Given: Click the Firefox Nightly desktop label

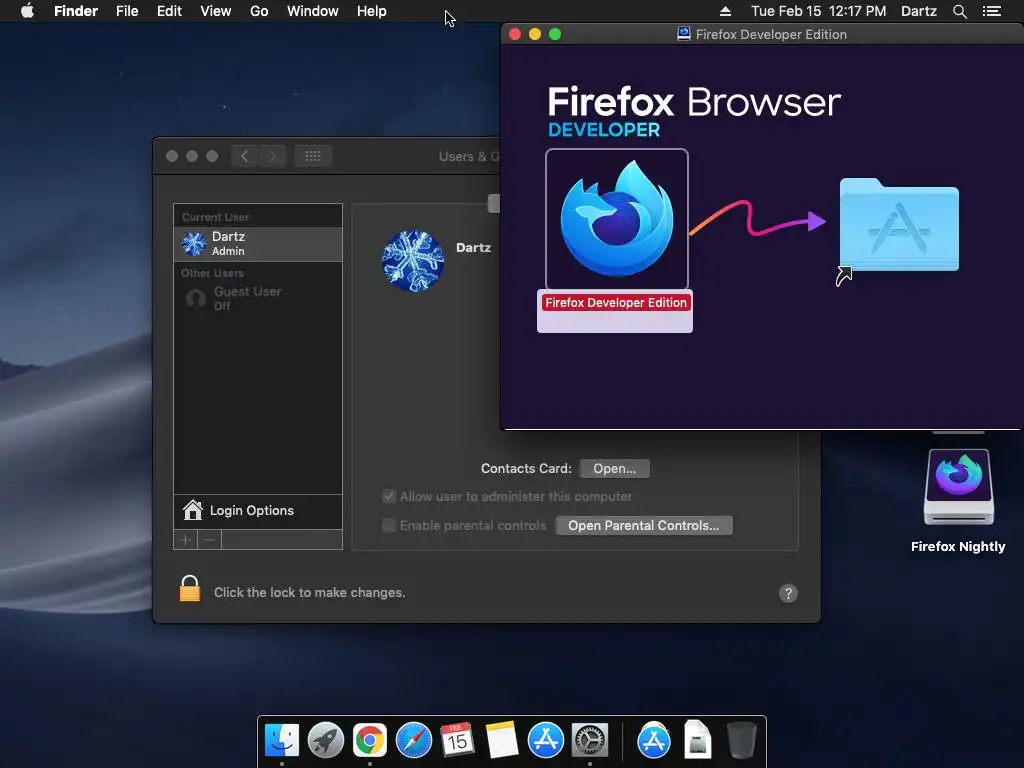Looking at the screenshot, I should point(958,547).
